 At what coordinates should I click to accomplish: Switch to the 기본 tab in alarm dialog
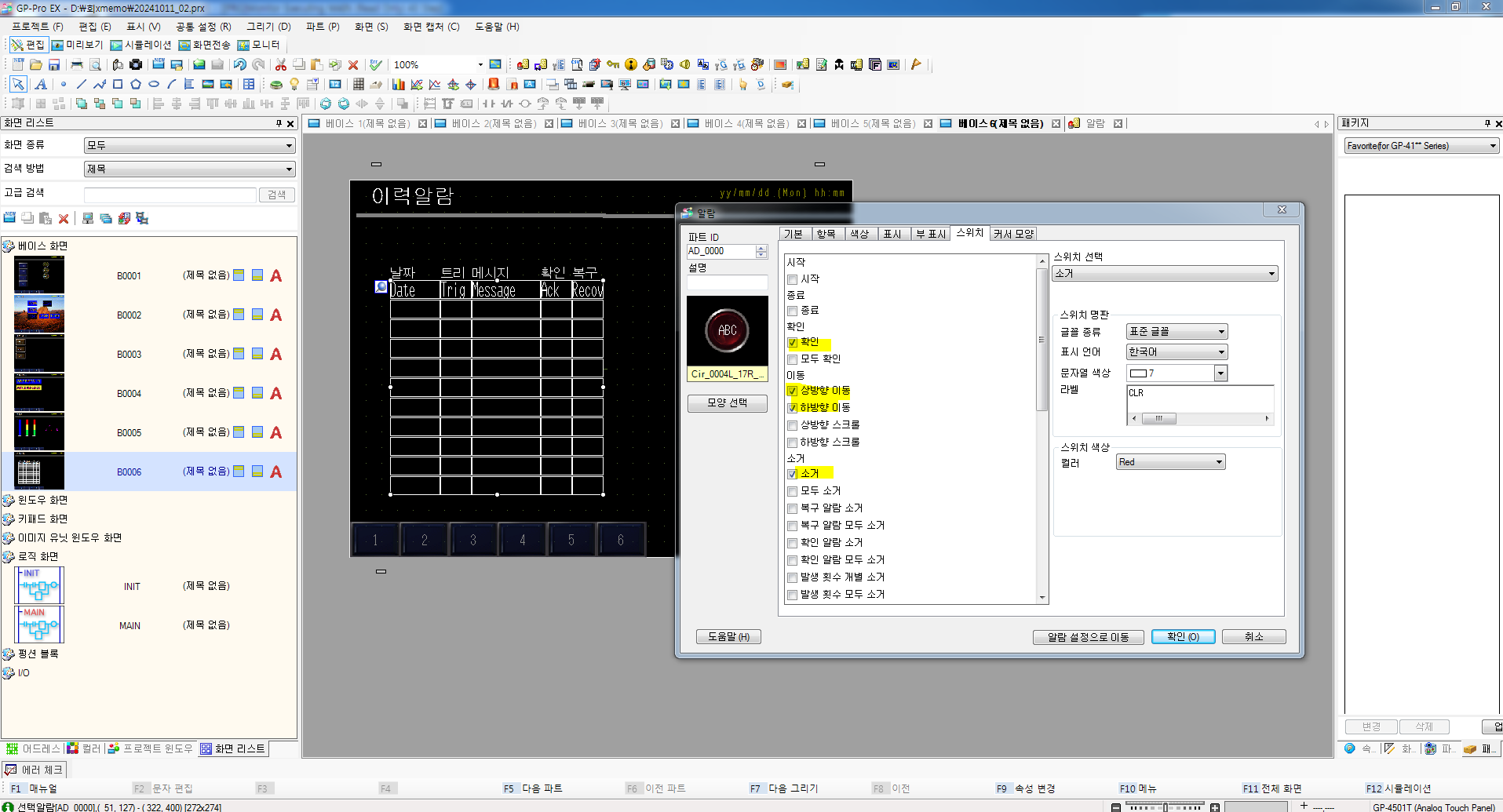[793, 234]
